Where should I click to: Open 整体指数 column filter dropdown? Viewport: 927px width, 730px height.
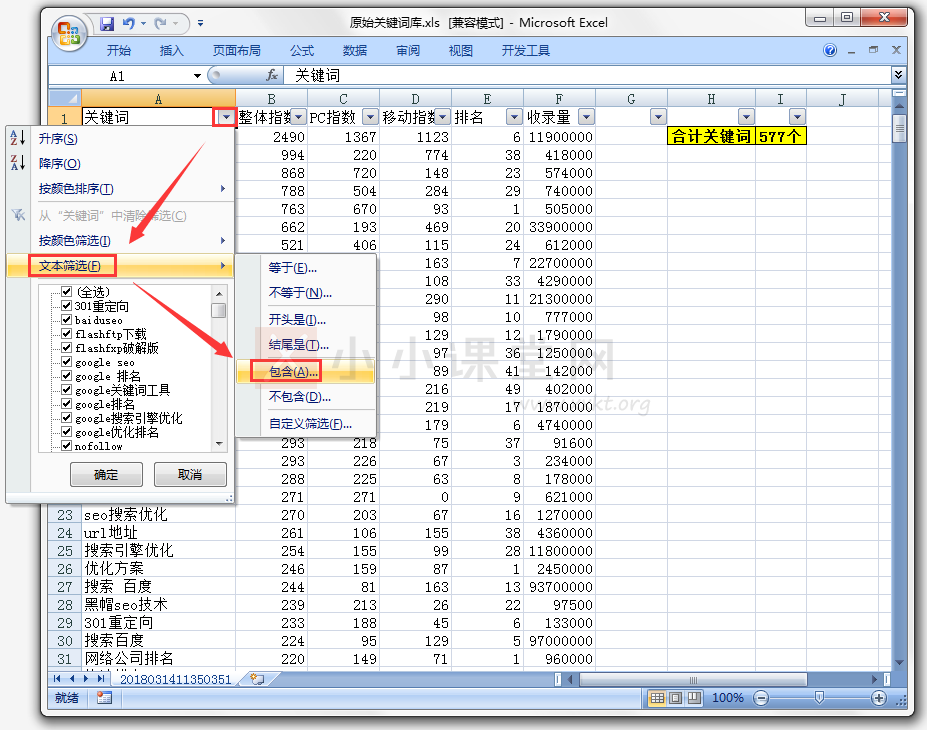pyautogui.click(x=299, y=117)
